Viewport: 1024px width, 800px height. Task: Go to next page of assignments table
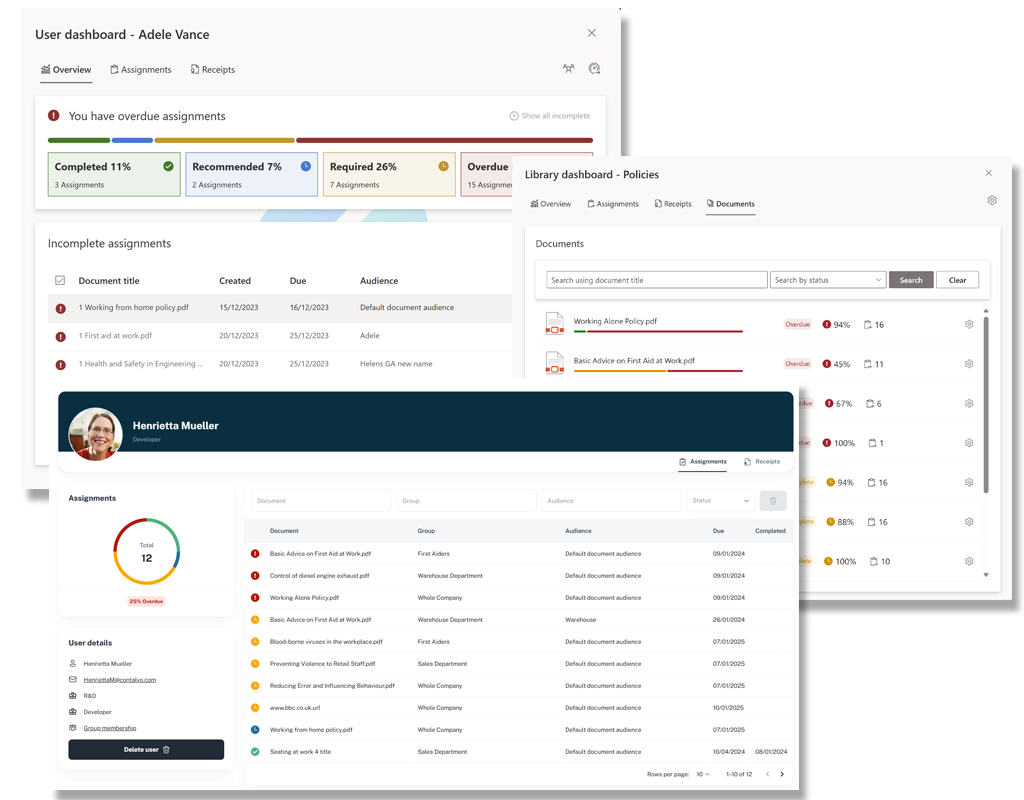[x=782, y=774]
